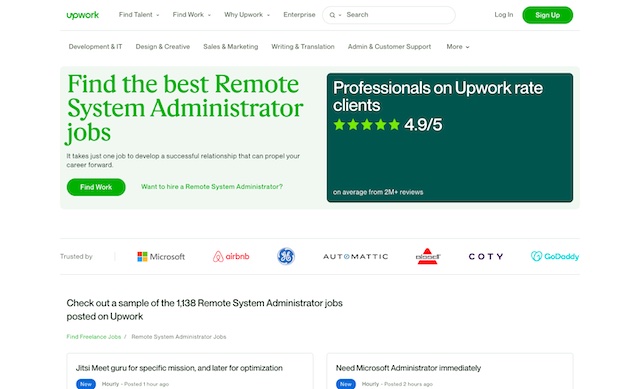The image size is (640, 389).
Task: Click the Find Work button in hero
Action: [96, 187]
